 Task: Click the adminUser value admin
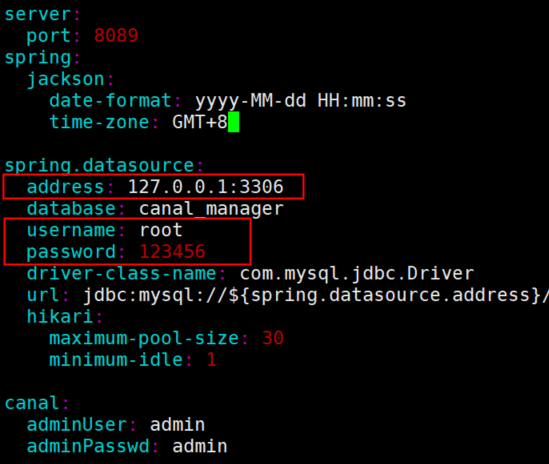178,425
